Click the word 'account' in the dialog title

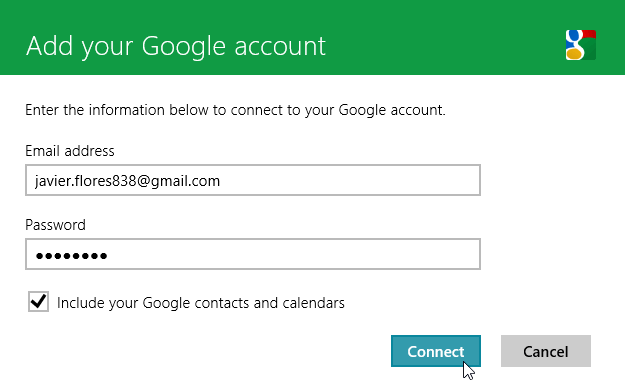click(x=280, y=47)
